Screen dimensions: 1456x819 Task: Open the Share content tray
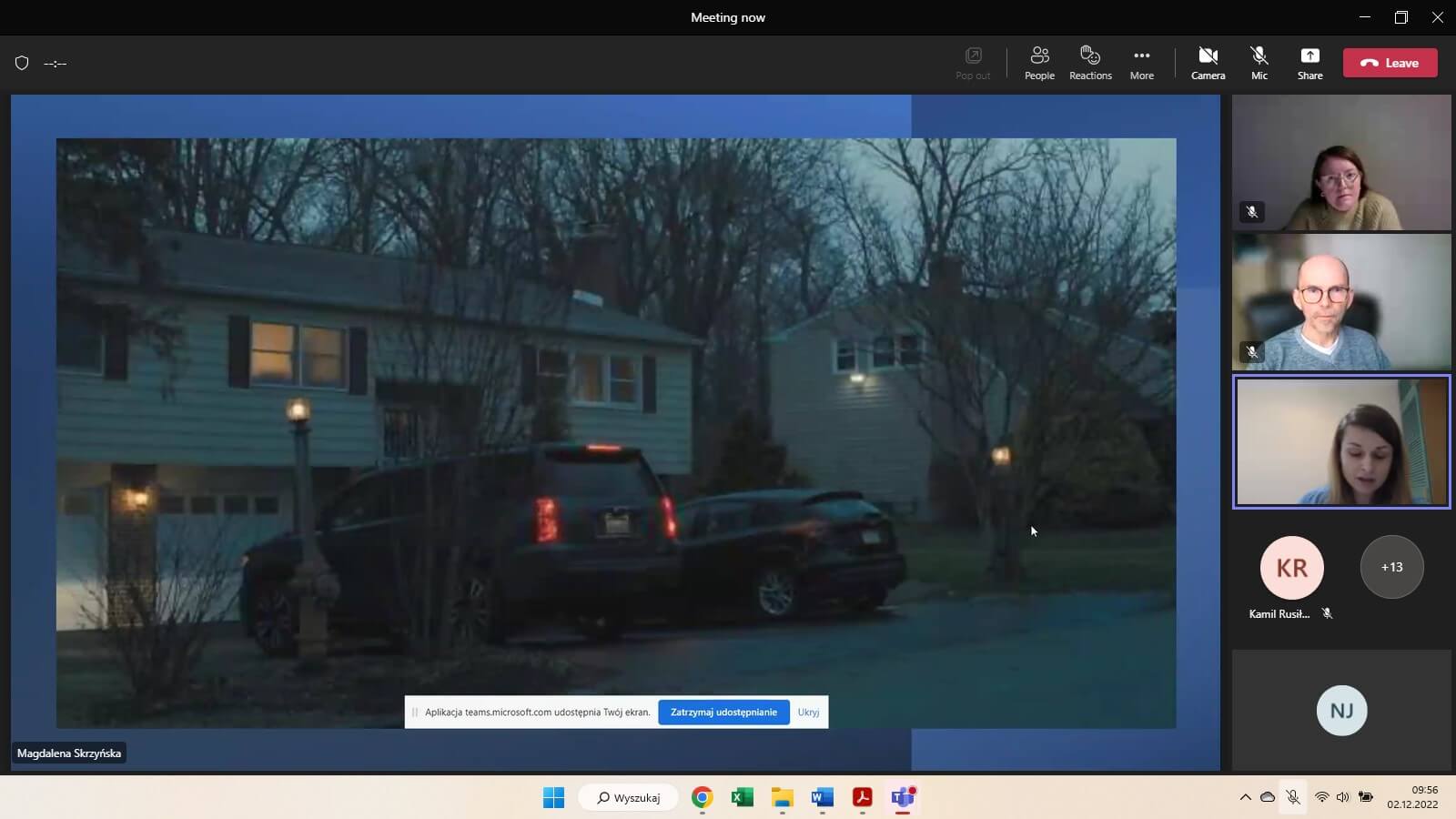[1310, 63]
